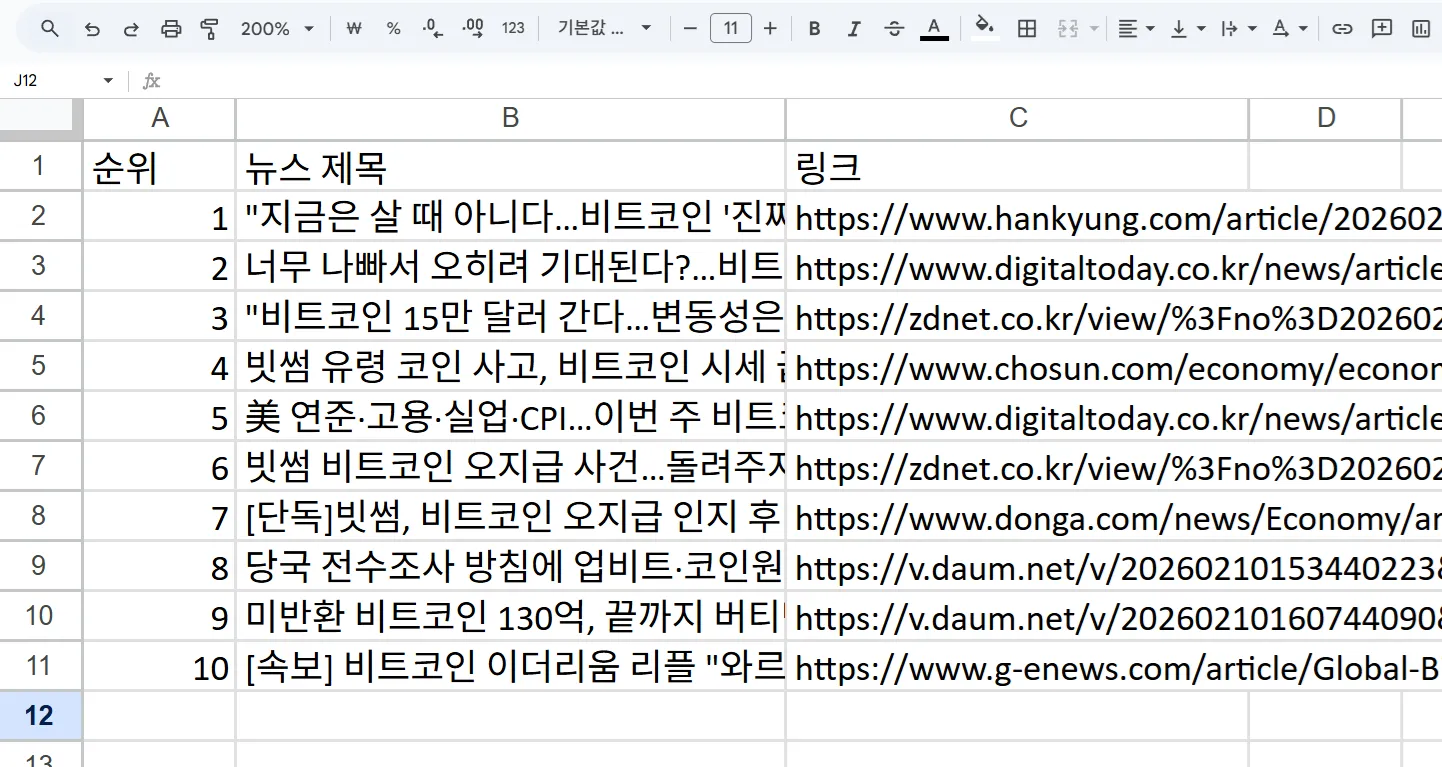The height and width of the screenshot is (767, 1442).
Task: Select the "너무 나빠서 오히려 기대된다" cell
Action: [x=510, y=265]
